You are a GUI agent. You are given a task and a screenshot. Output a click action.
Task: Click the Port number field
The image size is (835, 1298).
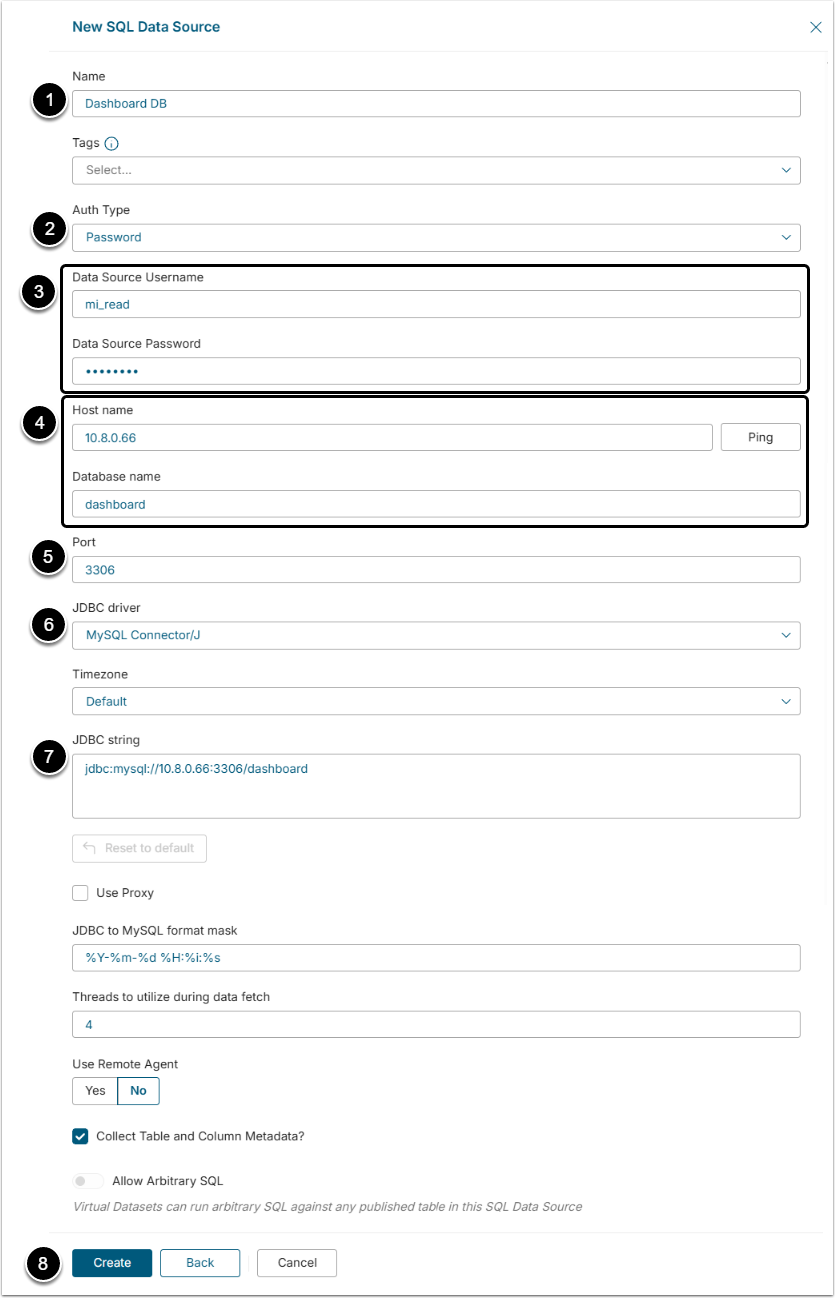[436, 569]
